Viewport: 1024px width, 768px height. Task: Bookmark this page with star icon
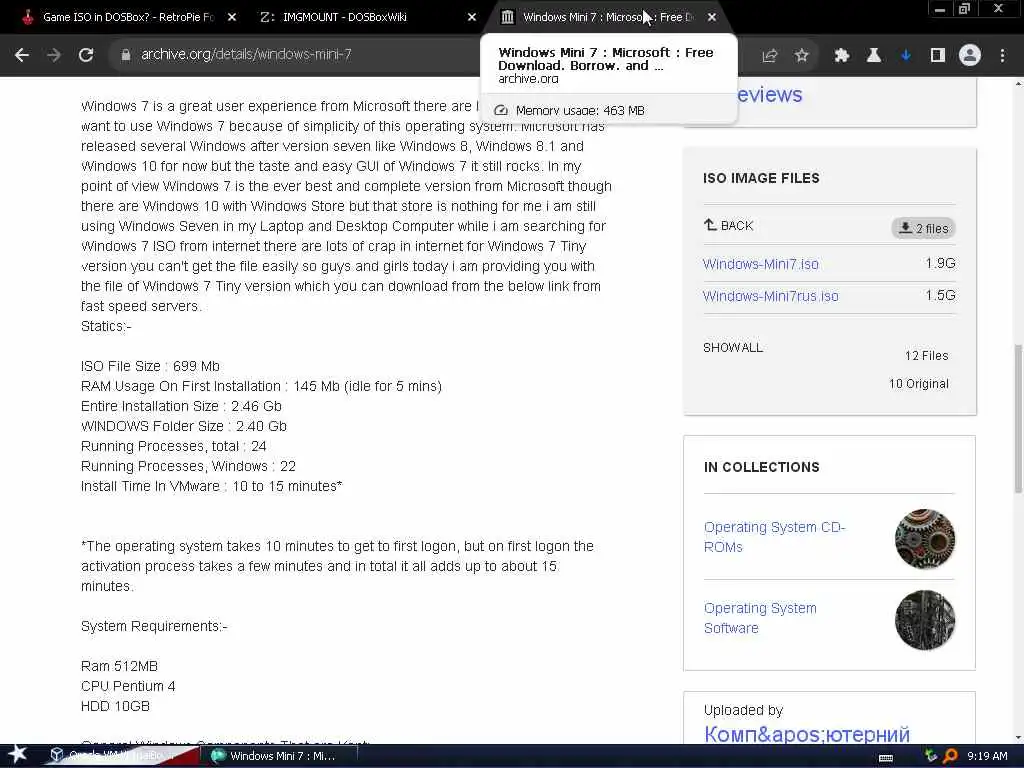[x=802, y=56]
